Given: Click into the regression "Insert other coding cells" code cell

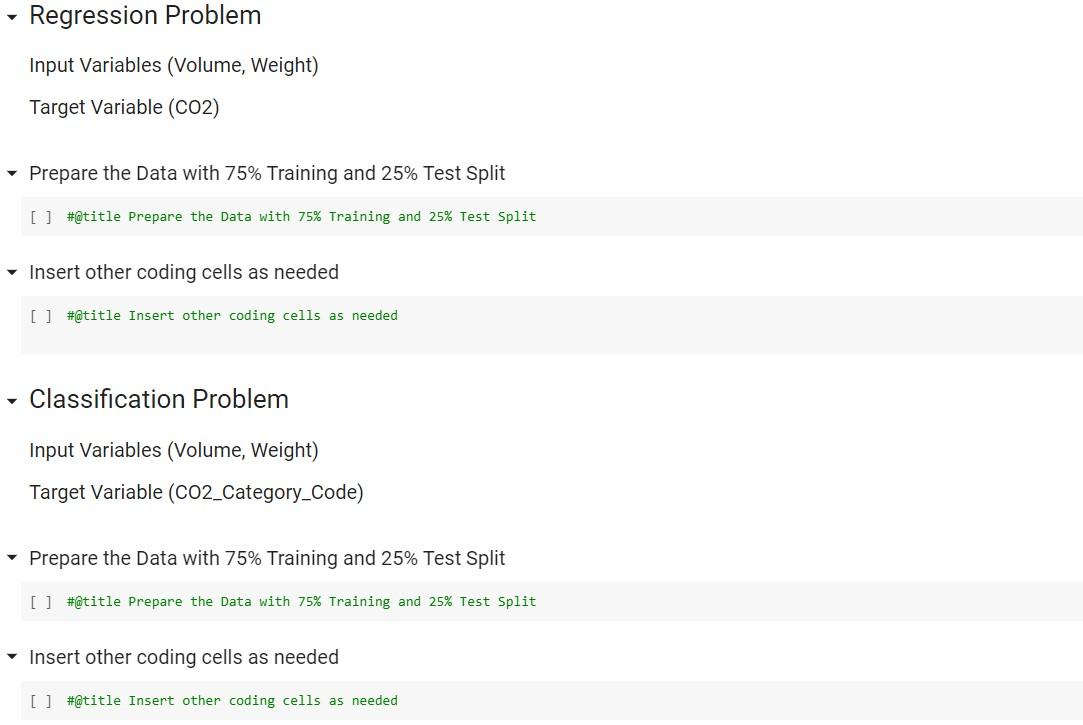Looking at the screenshot, I should [x=230, y=315].
